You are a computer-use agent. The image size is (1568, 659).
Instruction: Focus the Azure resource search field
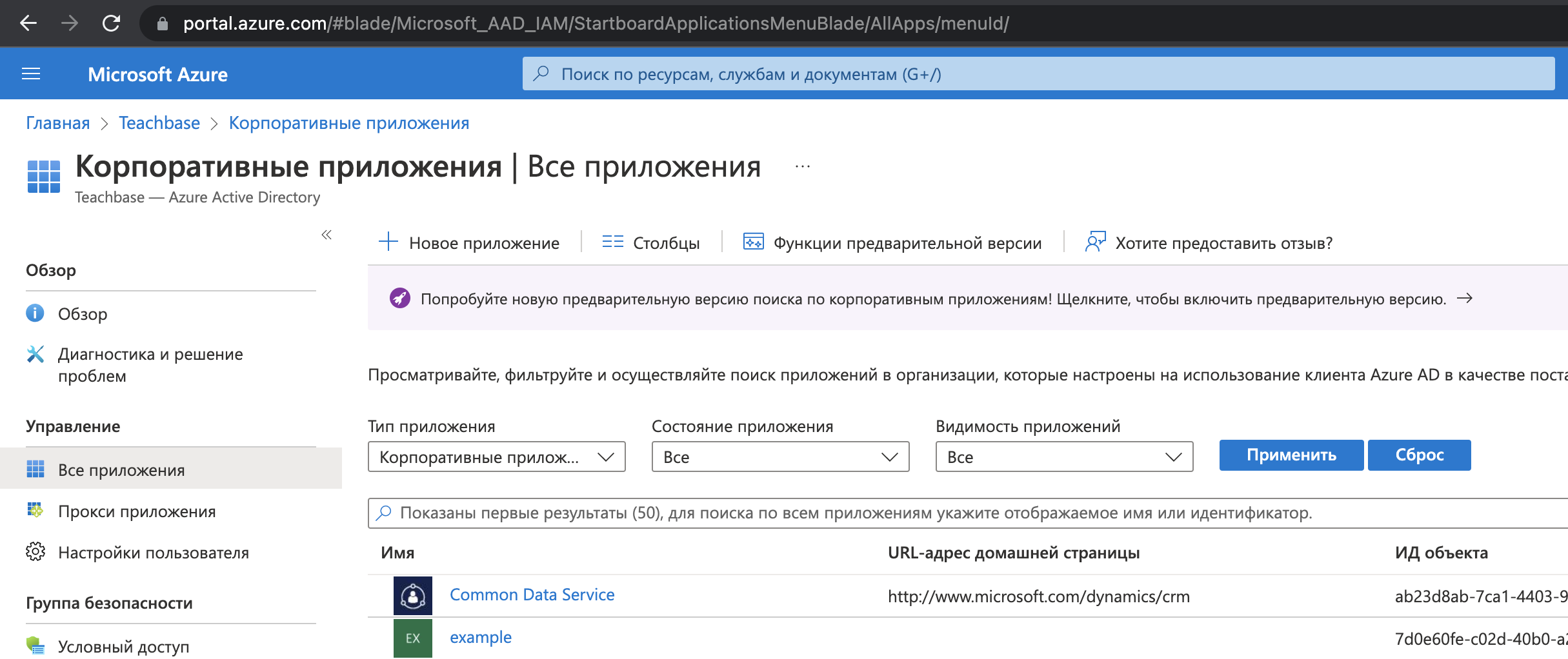[x=1038, y=74]
